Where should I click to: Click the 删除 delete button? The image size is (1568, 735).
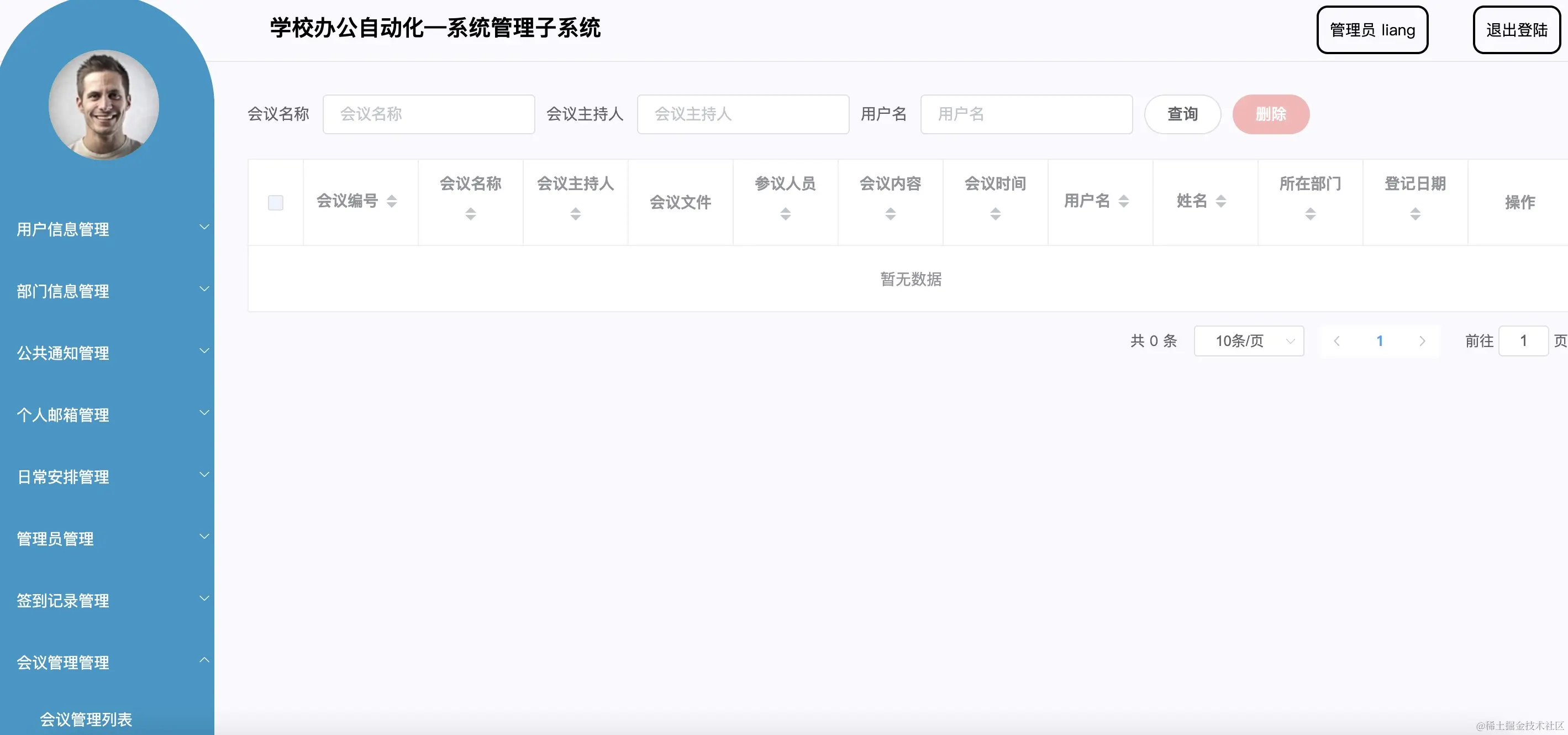pyautogui.click(x=1271, y=114)
